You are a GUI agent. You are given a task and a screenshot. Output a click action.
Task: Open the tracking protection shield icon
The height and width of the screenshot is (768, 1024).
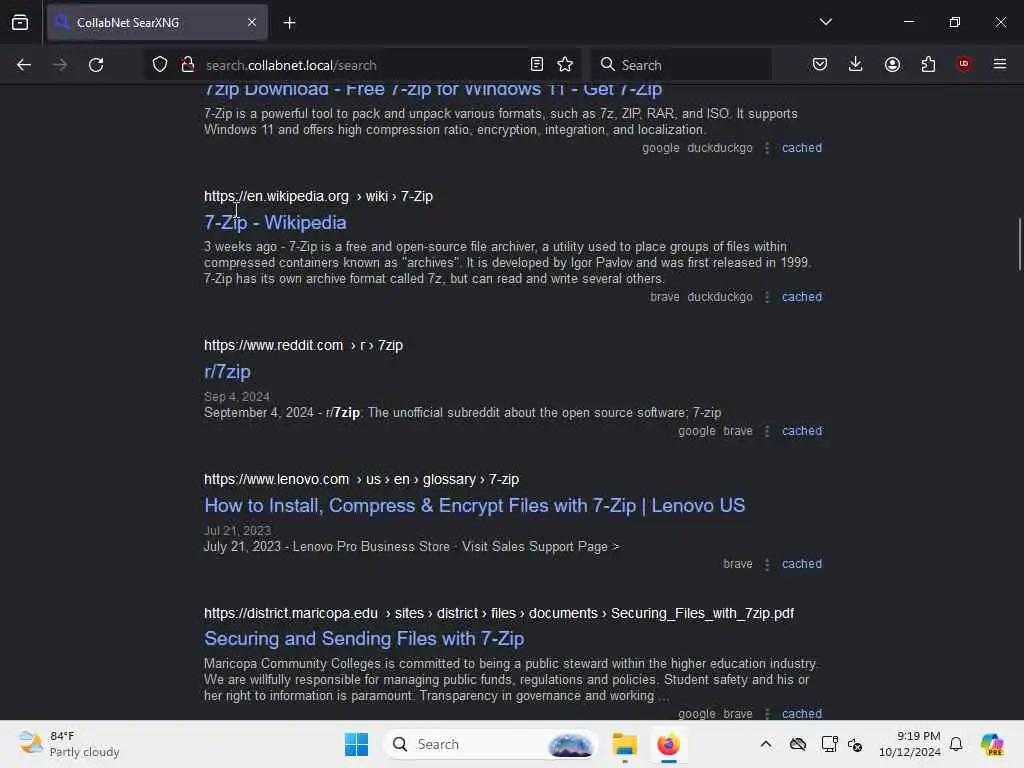(160, 65)
